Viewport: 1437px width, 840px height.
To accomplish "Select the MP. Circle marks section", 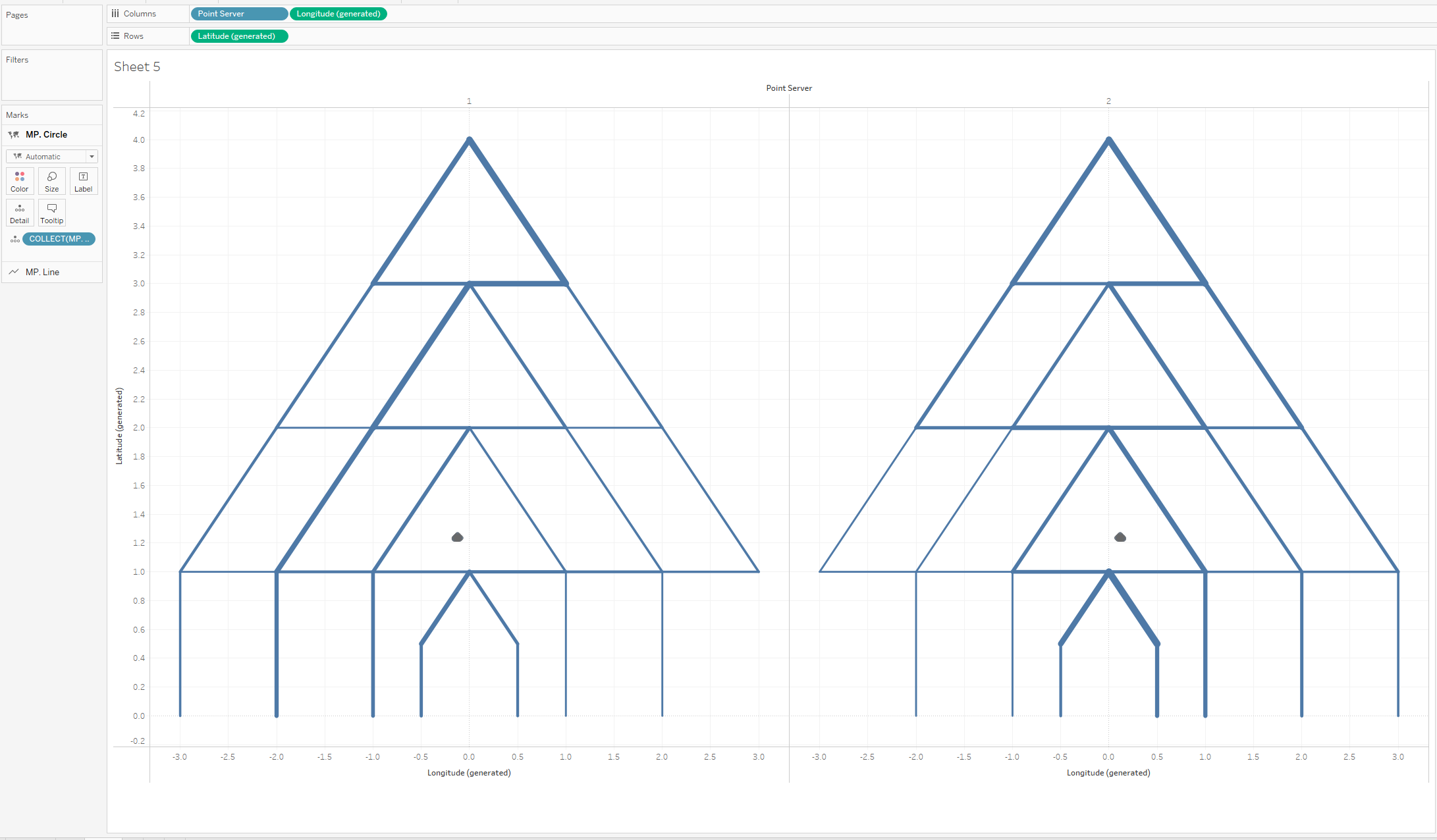I will 46,134.
